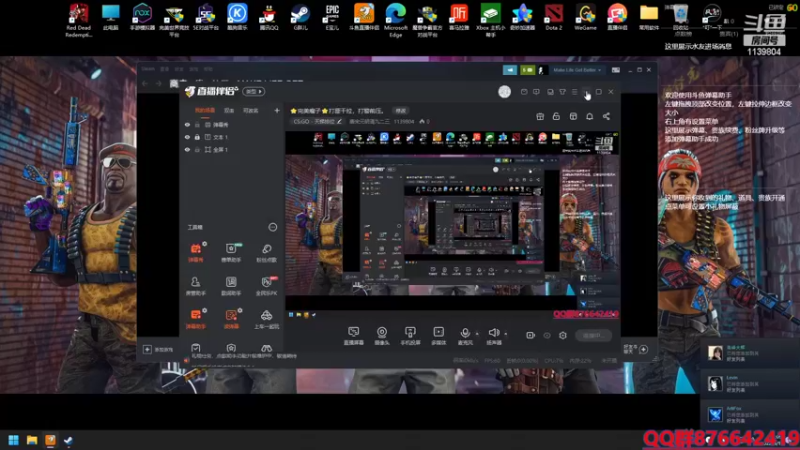
Task: Open the hamburger menu in streaming app header
Action: click(x=574, y=92)
